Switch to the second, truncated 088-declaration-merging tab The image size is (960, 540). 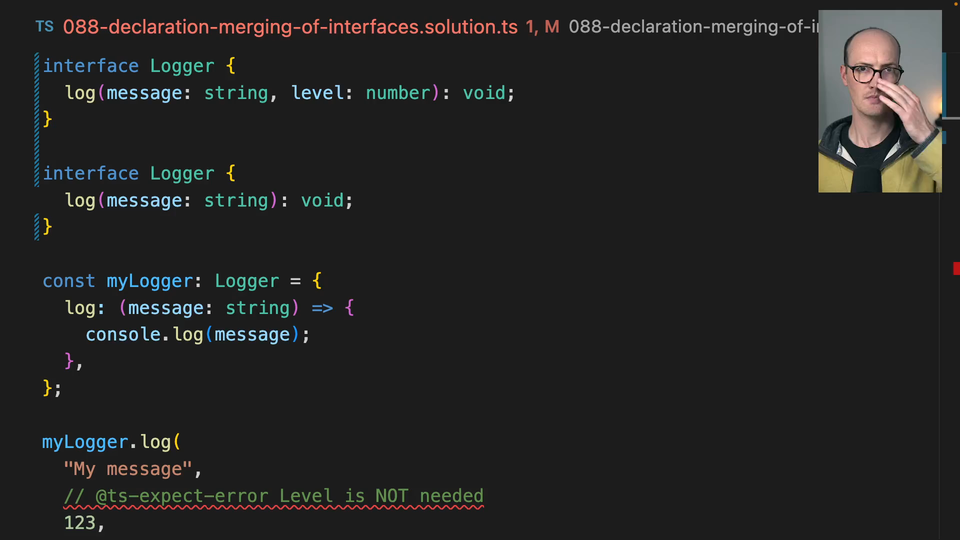point(692,27)
